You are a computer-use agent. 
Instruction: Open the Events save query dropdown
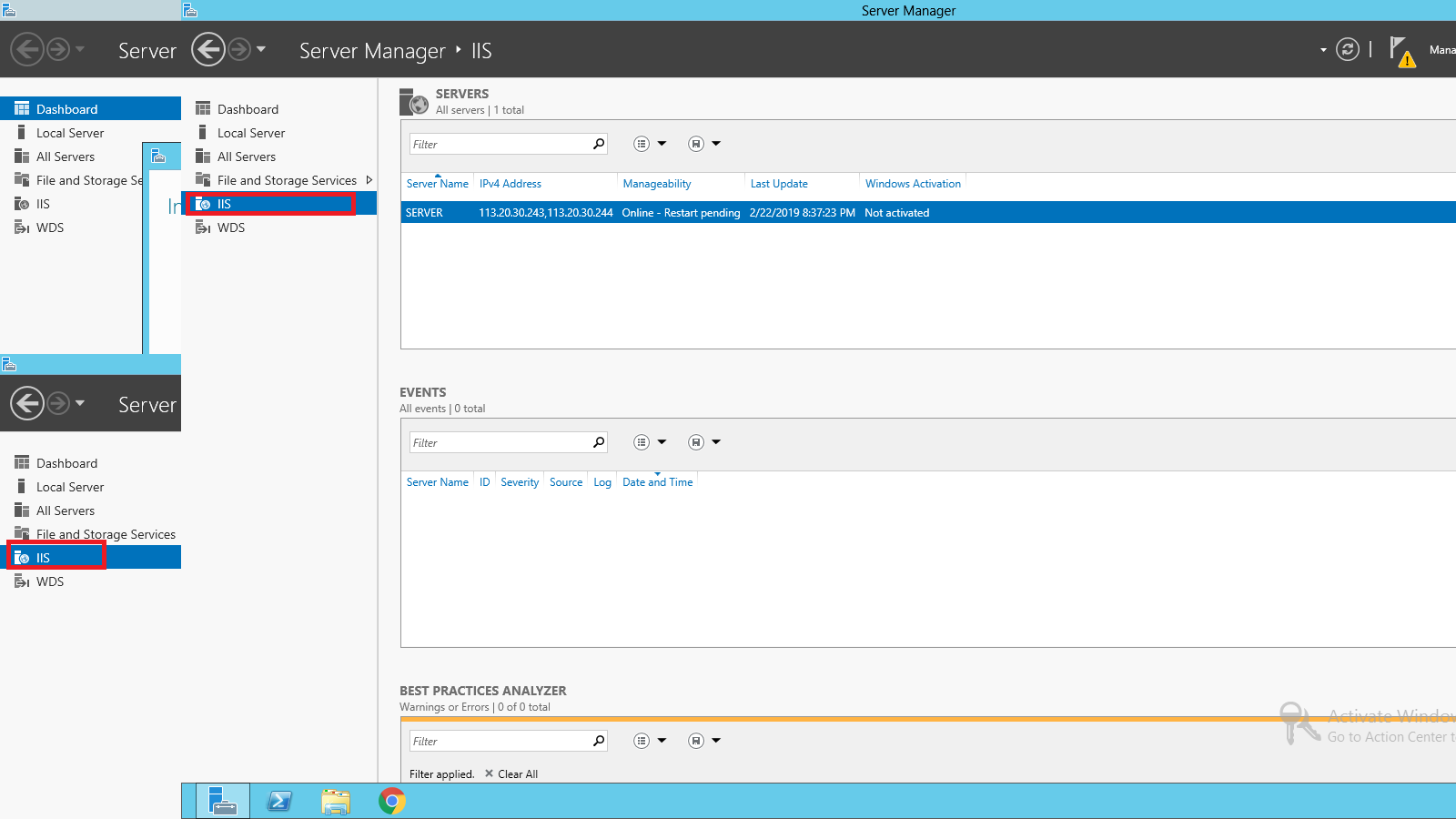coord(704,442)
